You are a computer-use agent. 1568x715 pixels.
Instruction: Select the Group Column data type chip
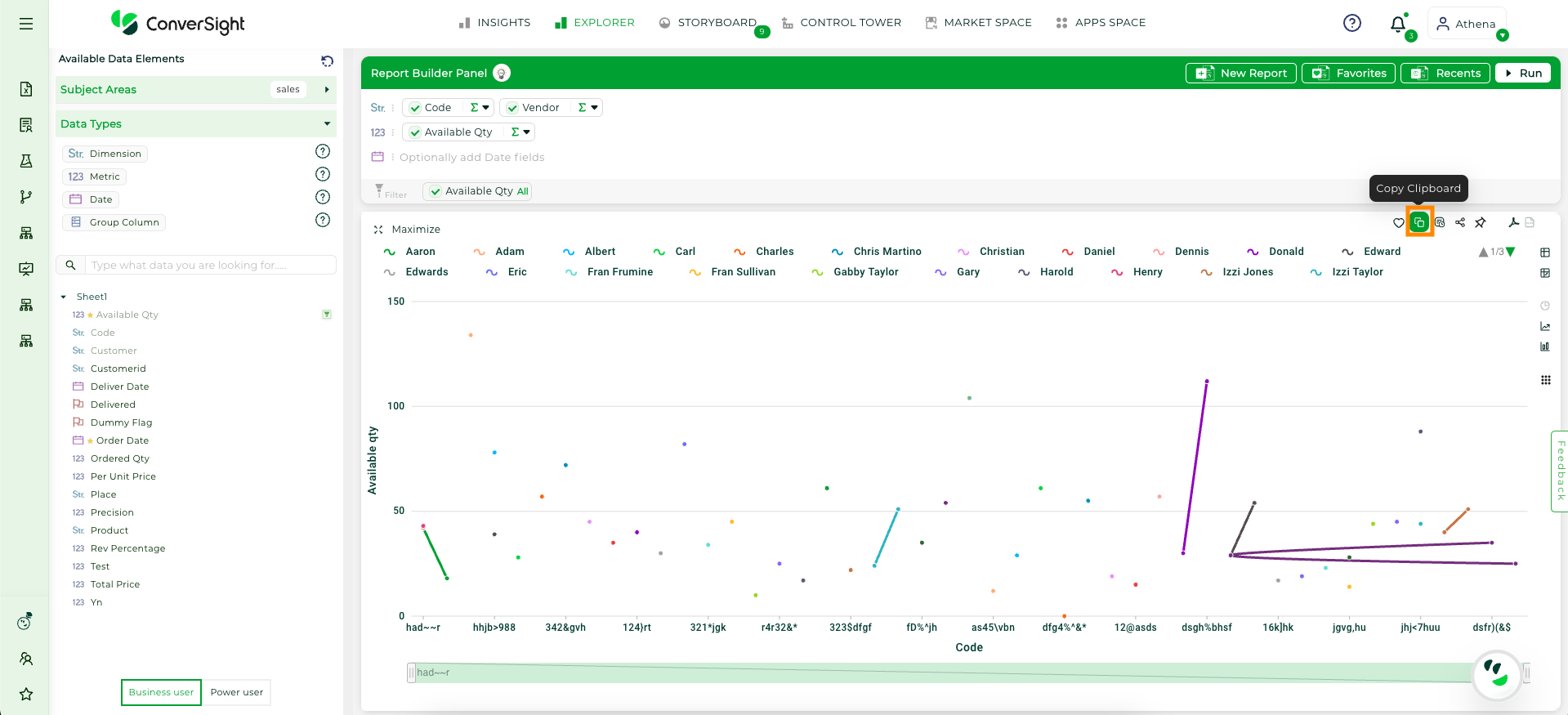114,222
